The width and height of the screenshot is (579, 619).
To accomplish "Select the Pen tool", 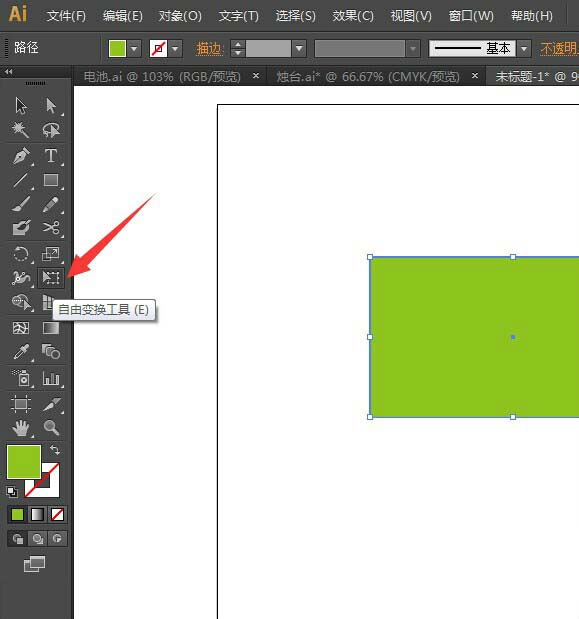I will (x=21, y=156).
